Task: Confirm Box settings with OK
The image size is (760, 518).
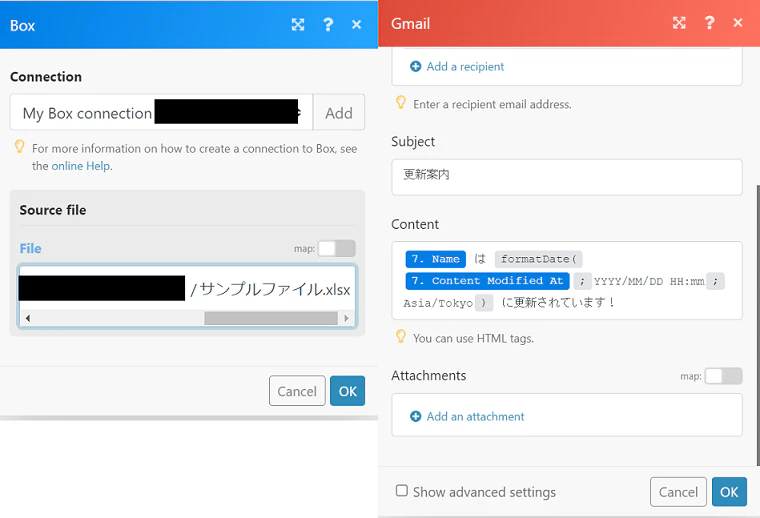Action: (x=348, y=391)
